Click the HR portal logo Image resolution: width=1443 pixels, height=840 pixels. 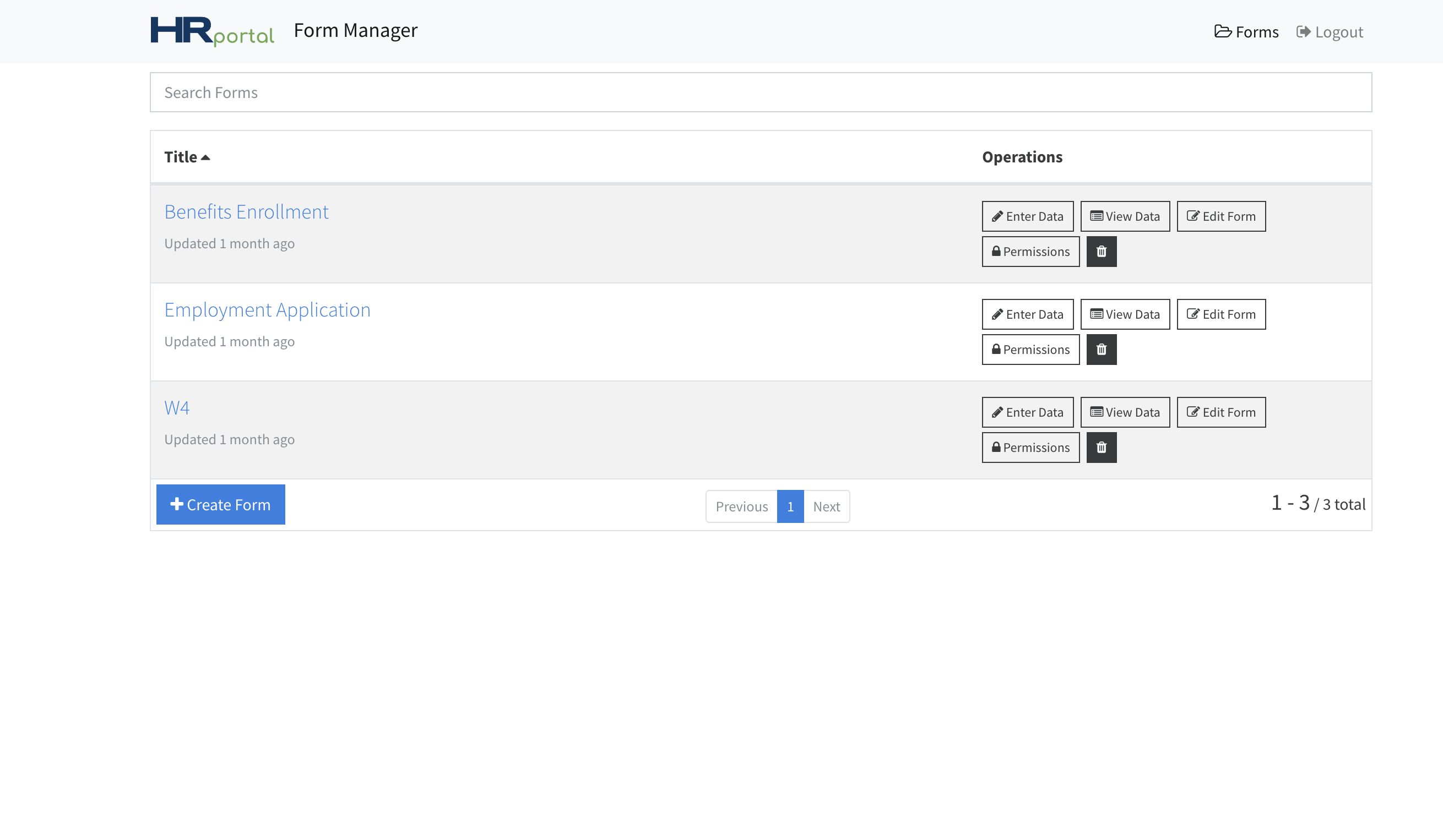(x=212, y=31)
